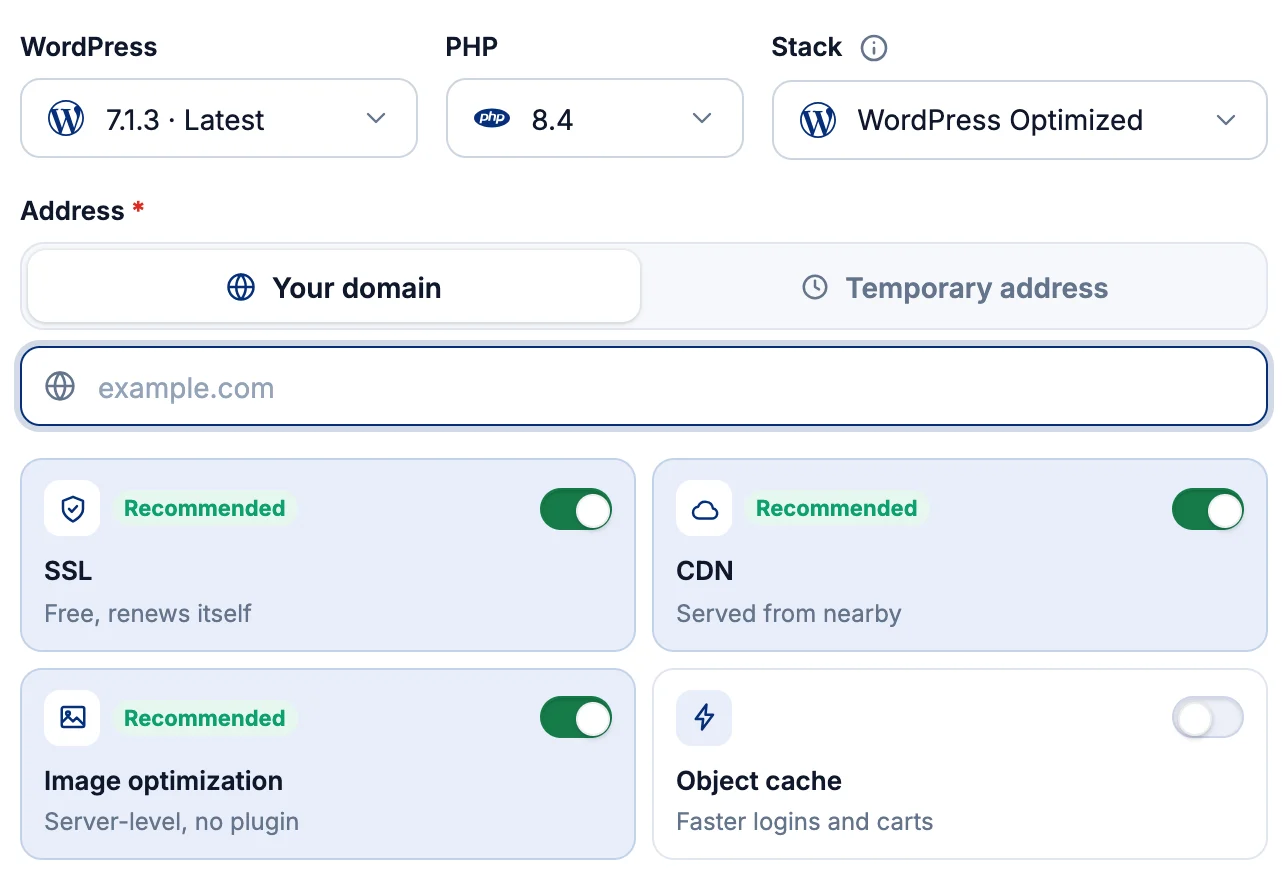Screen dimensions: 1288x880
Task: Expand the WordPress Optimized stack dropdown
Action: (x=1020, y=120)
